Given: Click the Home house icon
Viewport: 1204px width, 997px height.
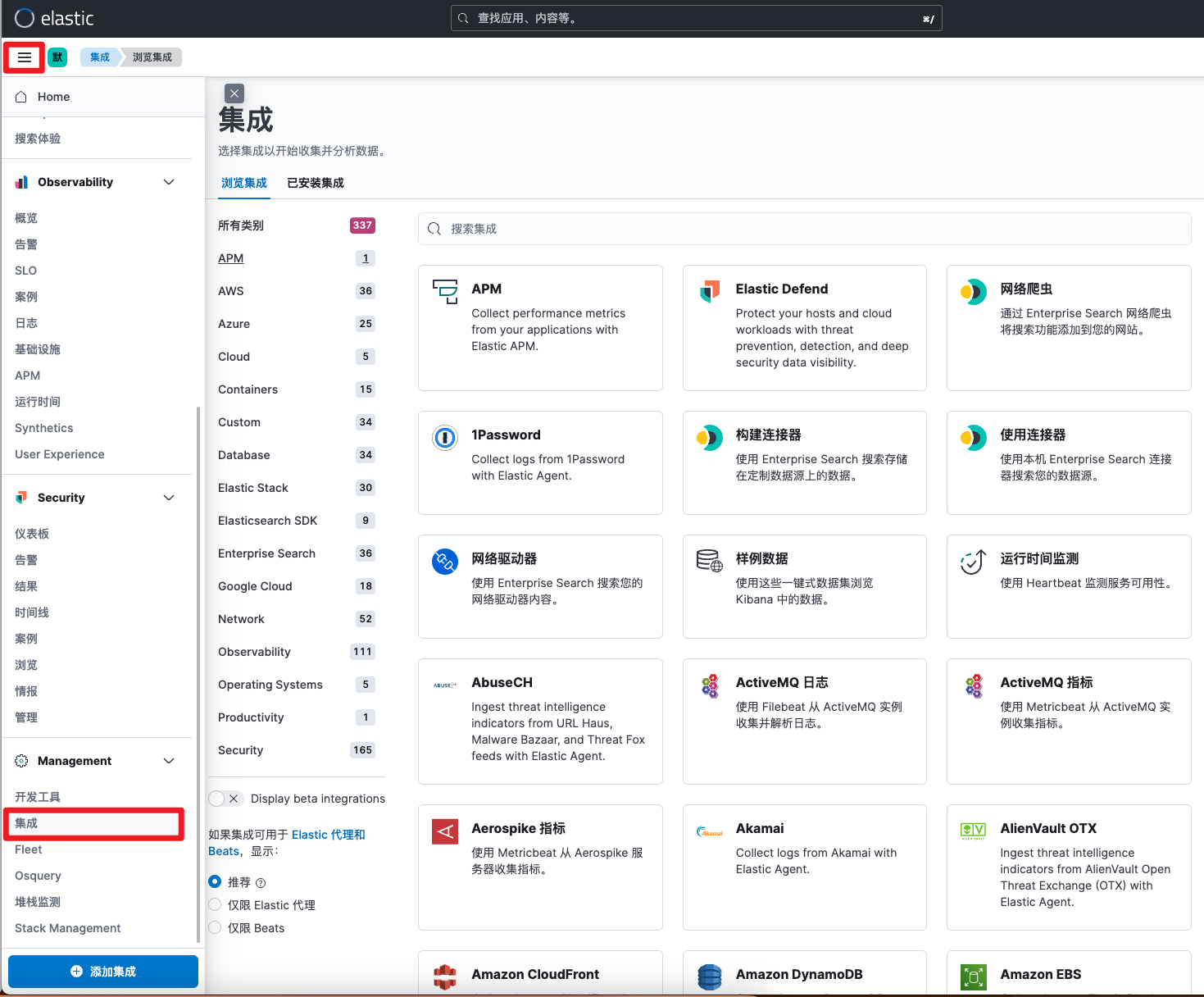Looking at the screenshot, I should [x=21, y=97].
